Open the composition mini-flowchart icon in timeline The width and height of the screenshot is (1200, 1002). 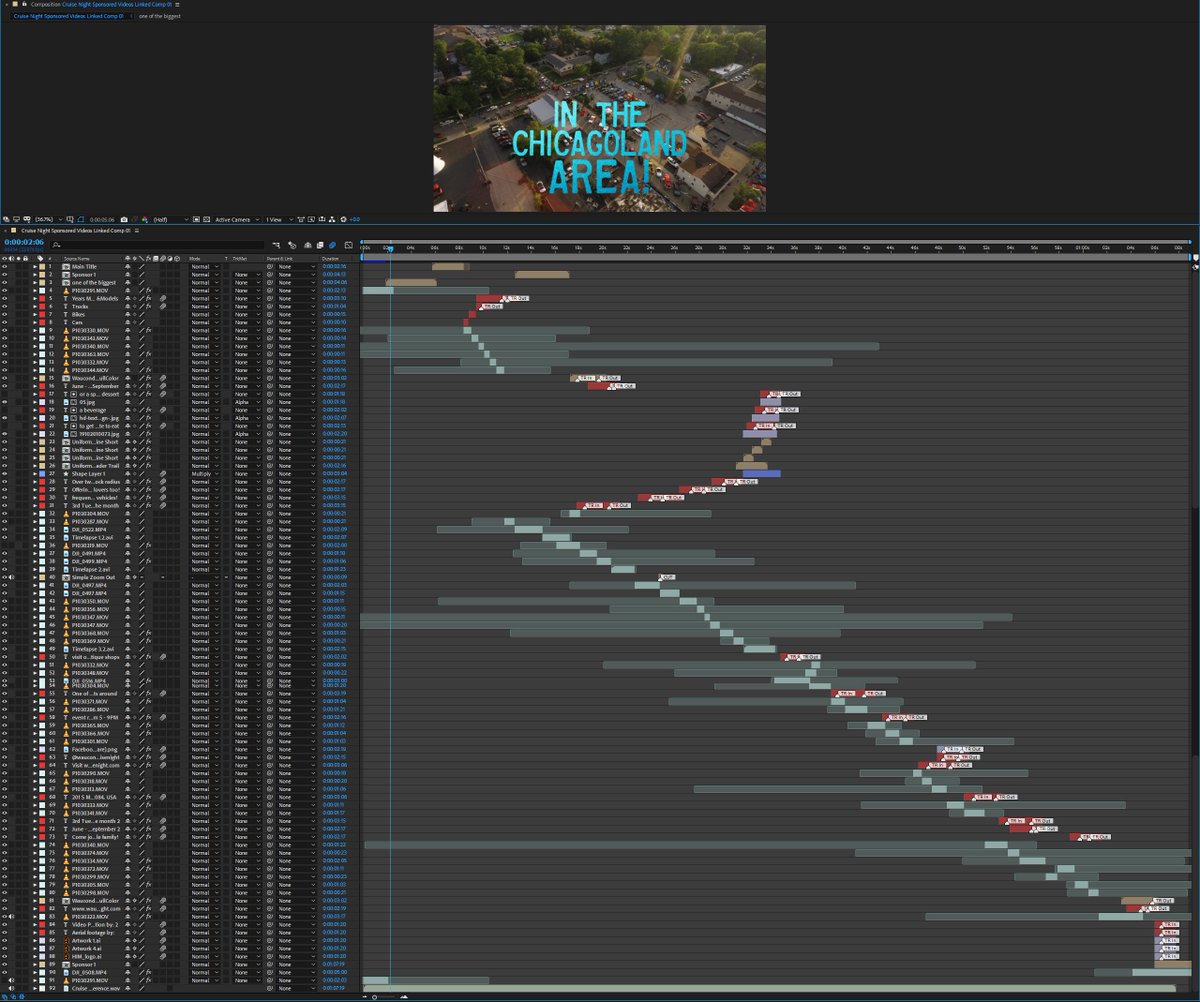click(276, 245)
